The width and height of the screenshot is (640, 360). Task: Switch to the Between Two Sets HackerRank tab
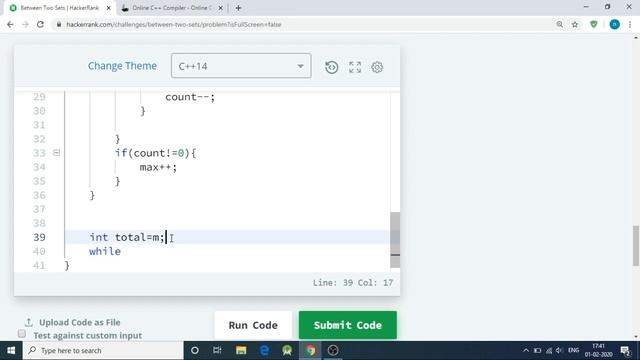[x=60, y=8]
